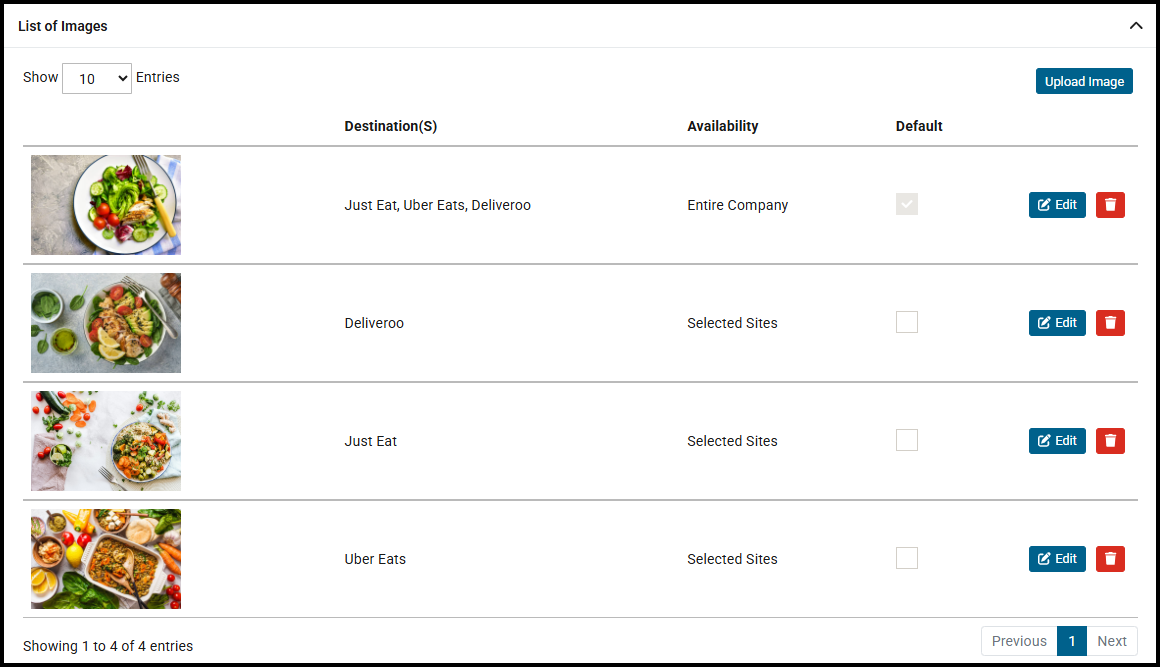
Task: Tick the default checkbox for Just Eat row
Action: (x=907, y=440)
